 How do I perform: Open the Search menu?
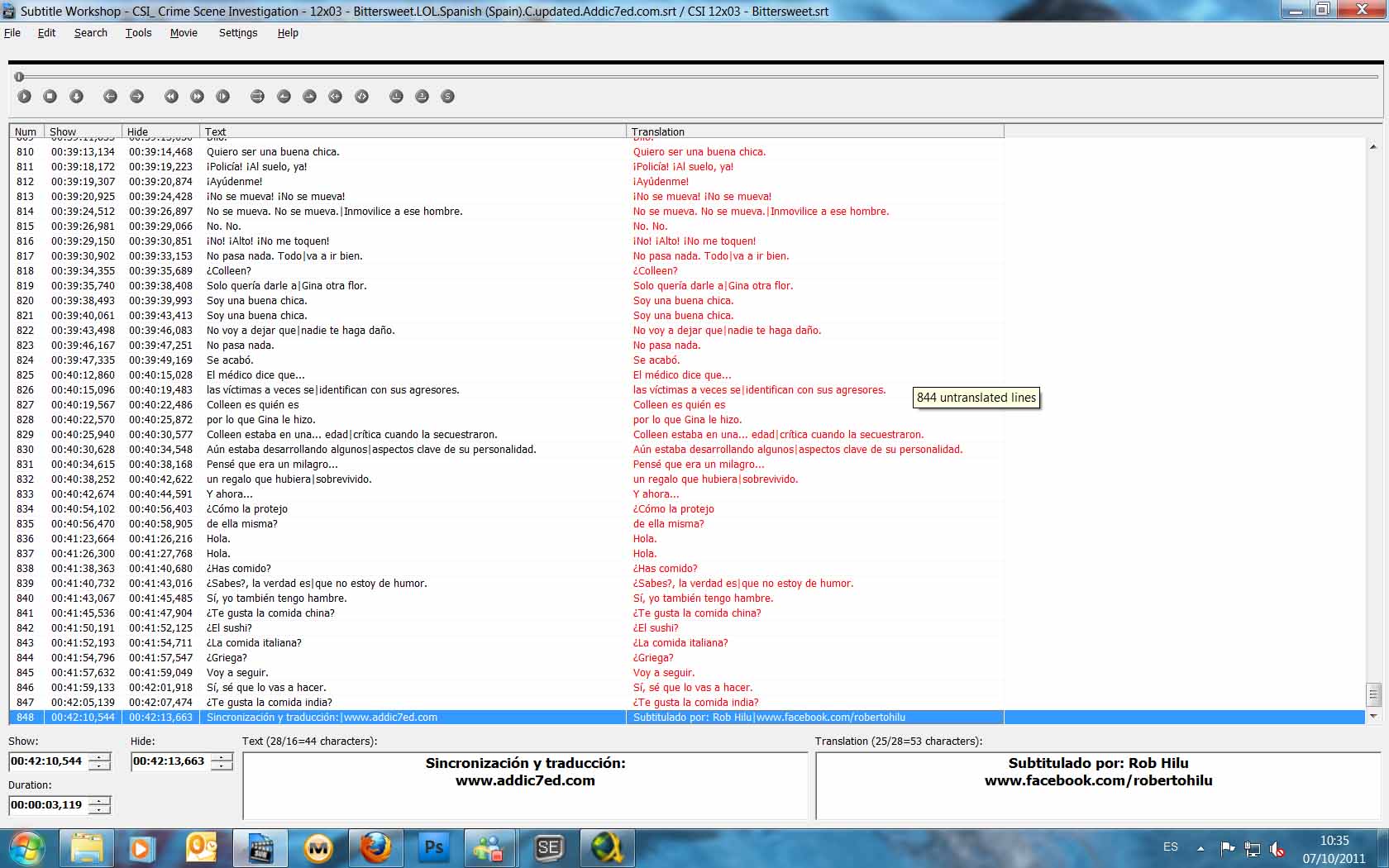pos(91,33)
